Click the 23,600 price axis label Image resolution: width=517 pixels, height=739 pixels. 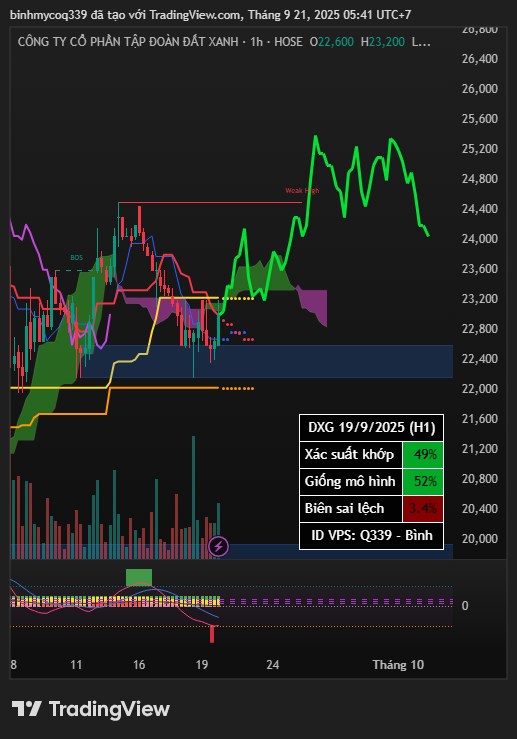pyautogui.click(x=479, y=269)
